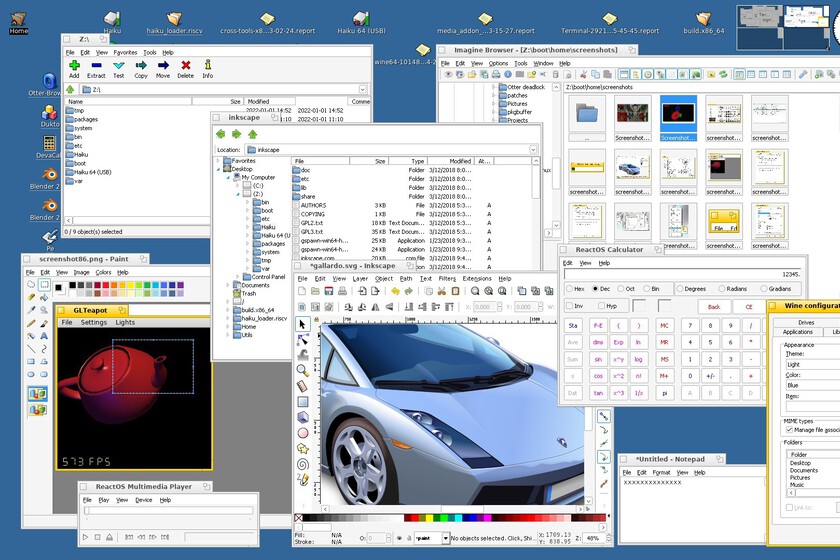The height and width of the screenshot is (560, 840).
Task: Open the Lights menu in GLTeapot
Action: [x=125, y=323]
